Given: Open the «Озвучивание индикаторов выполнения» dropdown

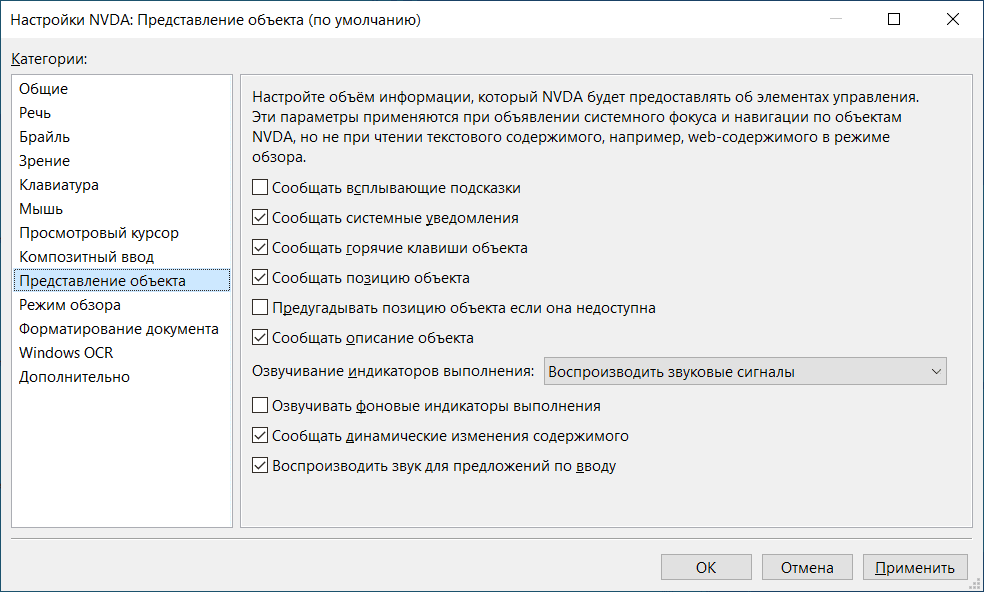Looking at the screenshot, I should pos(745,372).
